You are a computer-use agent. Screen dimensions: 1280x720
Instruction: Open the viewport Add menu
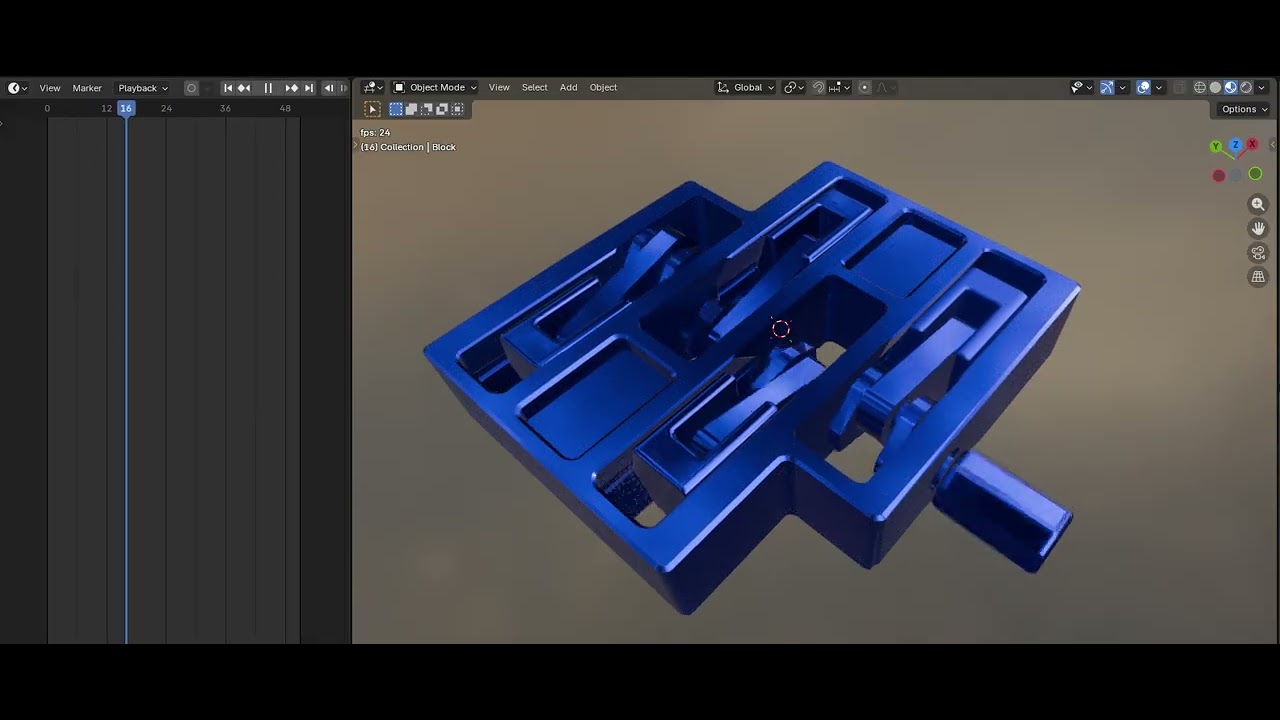[x=569, y=87]
